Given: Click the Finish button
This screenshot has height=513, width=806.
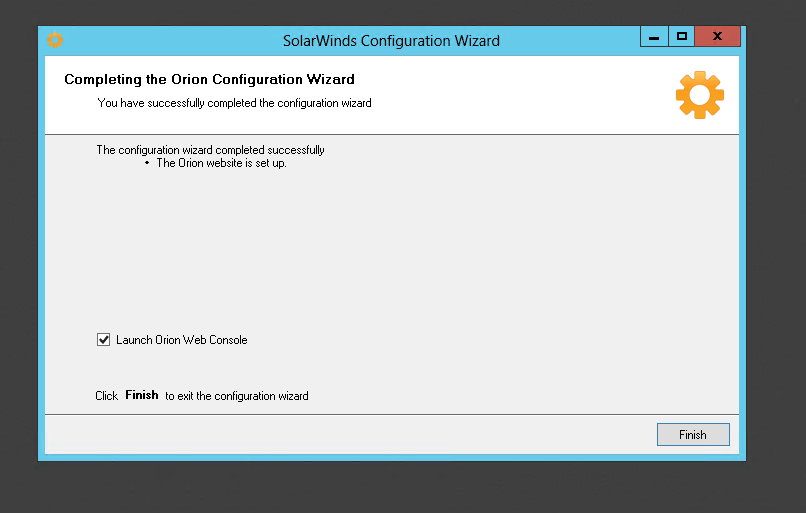Looking at the screenshot, I should pyautogui.click(x=693, y=434).
